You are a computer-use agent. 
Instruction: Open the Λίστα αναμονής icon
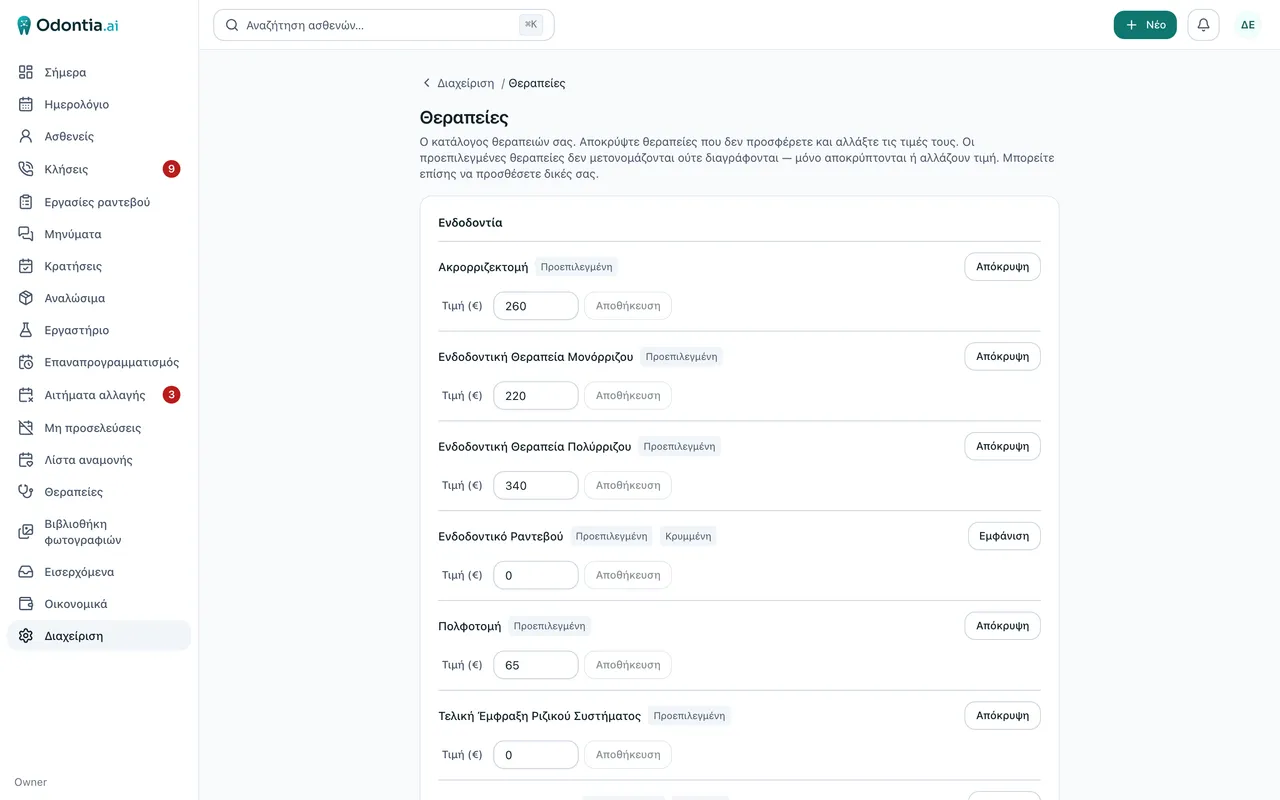26,460
